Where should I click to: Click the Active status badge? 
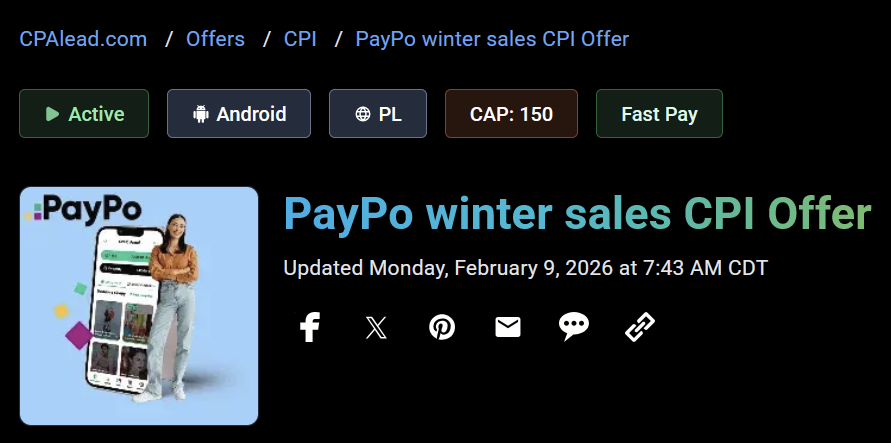(x=84, y=114)
